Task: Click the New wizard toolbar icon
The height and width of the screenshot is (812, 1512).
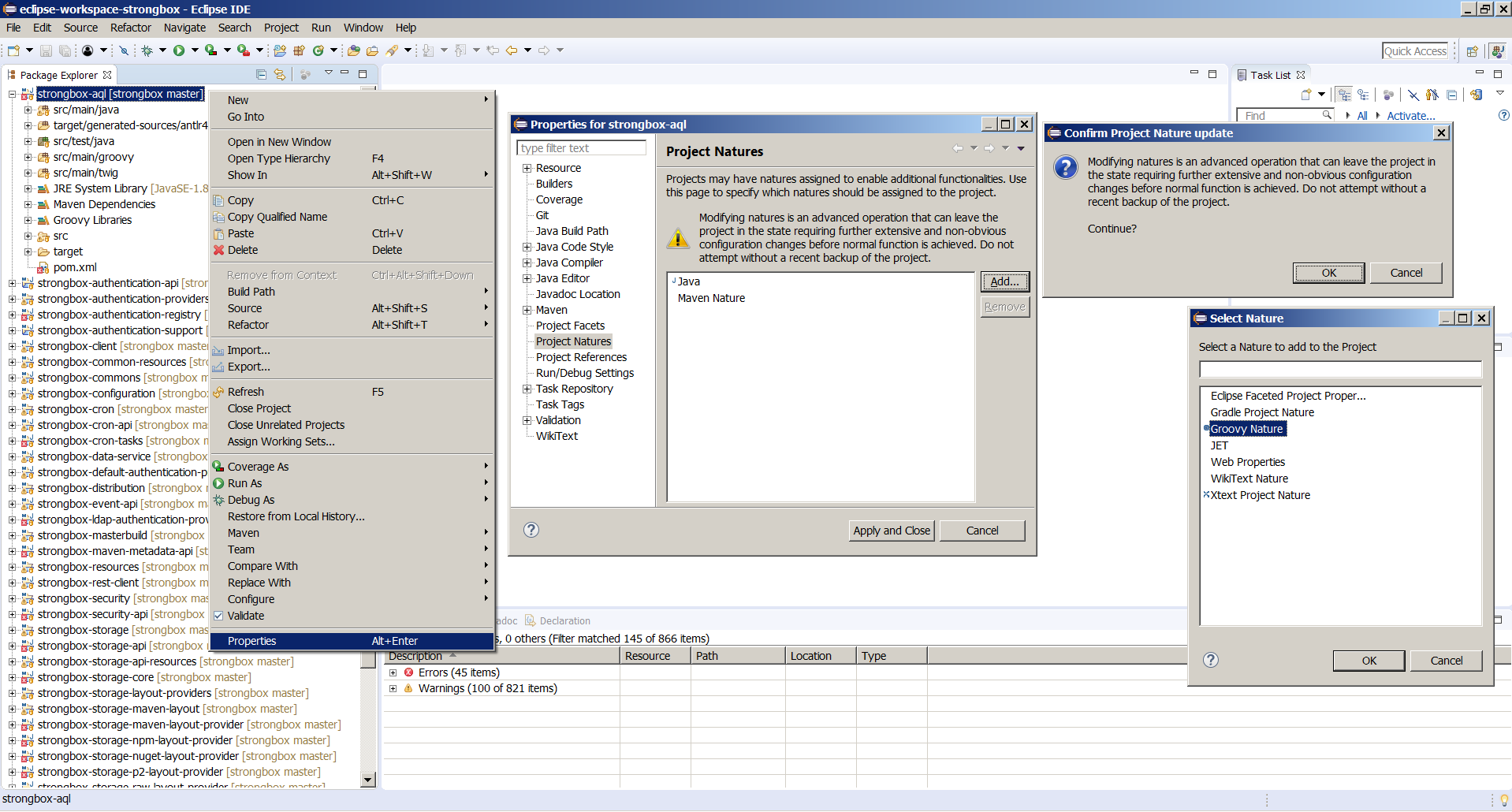Action: 13,50
